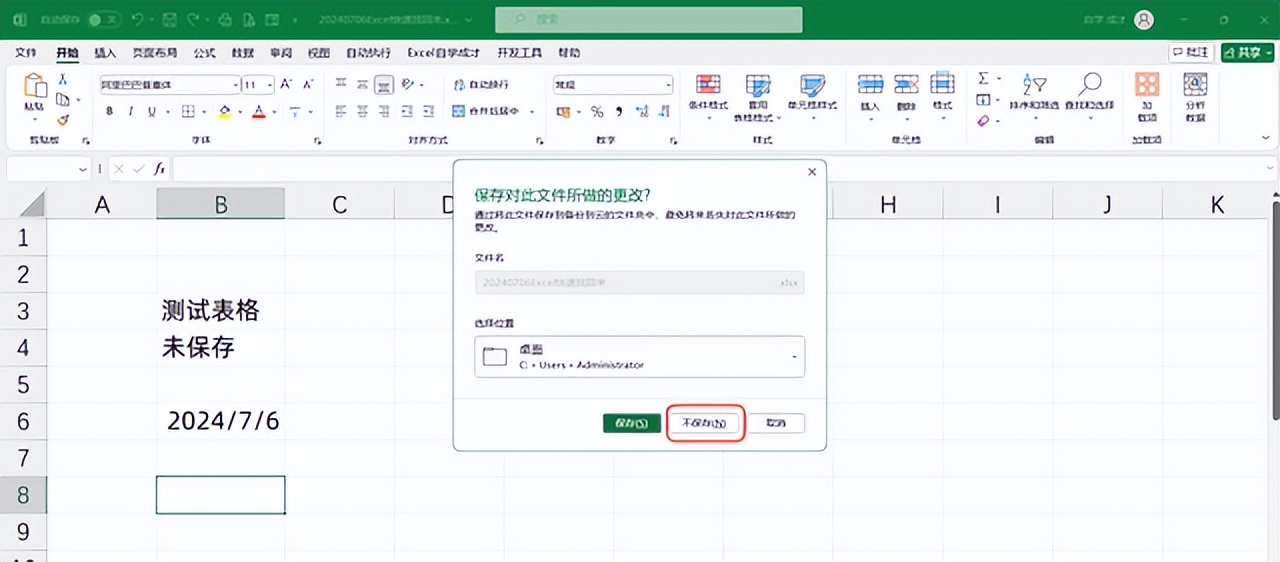Click the Share button
This screenshot has width=1280, height=562.
pyautogui.click(x=1247, y=52)
